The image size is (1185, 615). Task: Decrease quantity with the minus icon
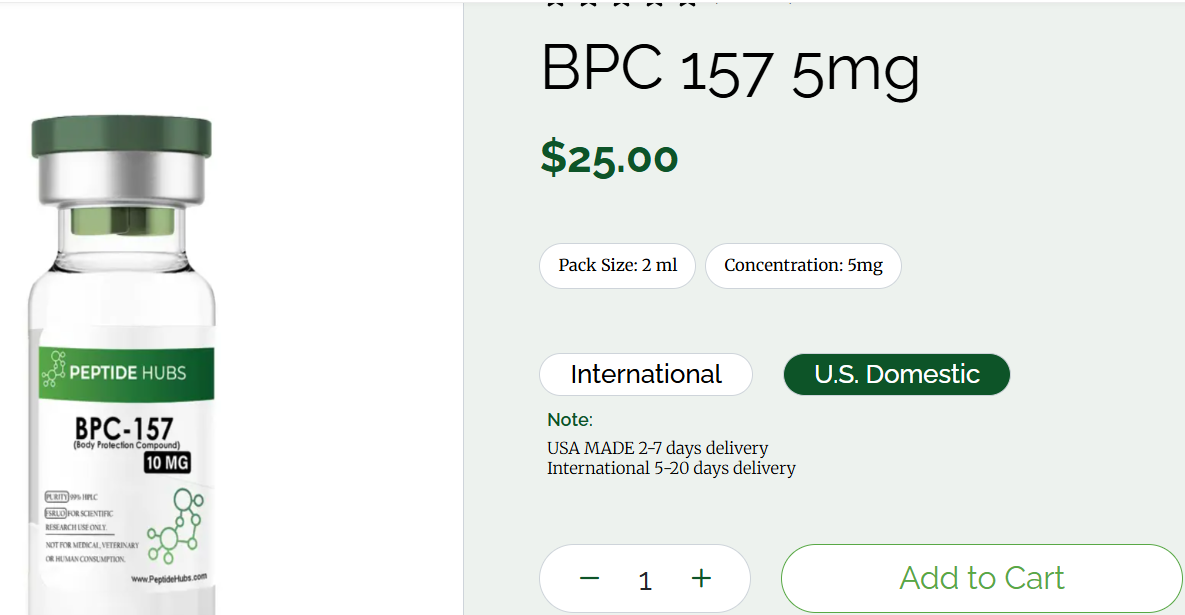(x=589, y=578)
